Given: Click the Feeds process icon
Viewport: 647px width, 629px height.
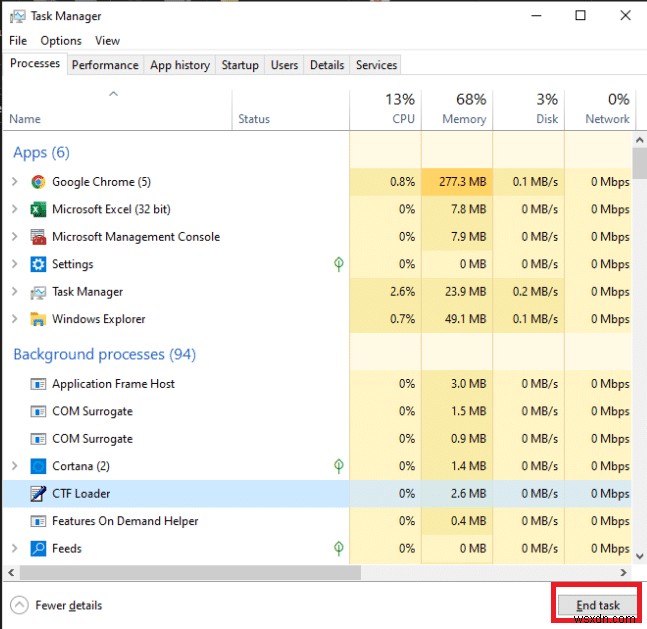Looking at the screenshot, I should pyautogui.click(x=38, y=549).
